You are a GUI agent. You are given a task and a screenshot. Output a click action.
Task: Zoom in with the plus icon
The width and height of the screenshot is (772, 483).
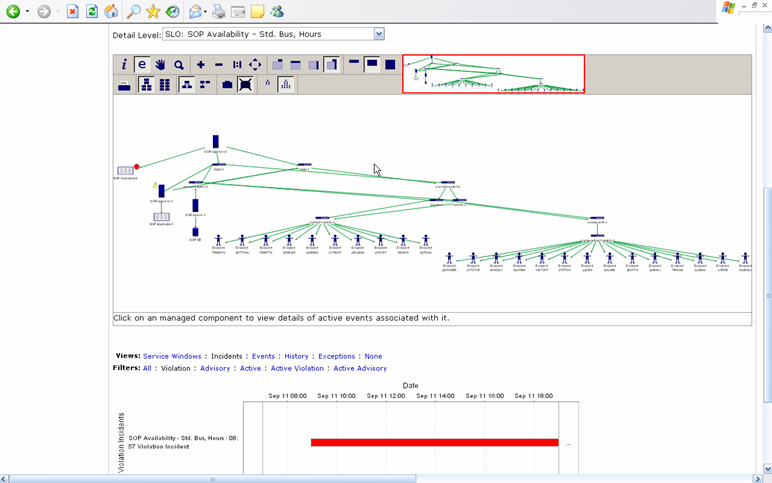coord(200,65)
